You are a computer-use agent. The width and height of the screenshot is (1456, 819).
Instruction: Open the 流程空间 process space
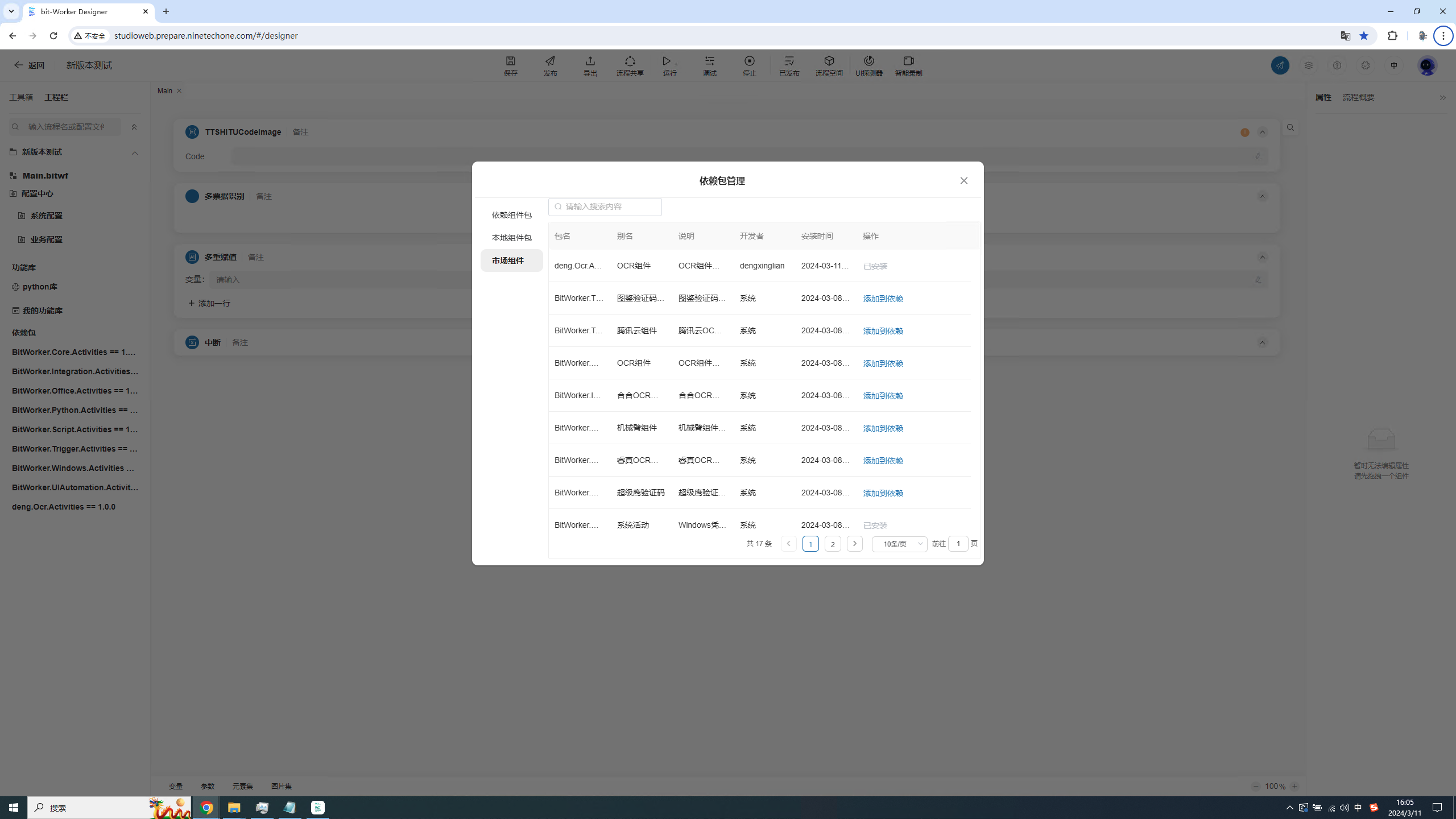coord(829,65)
